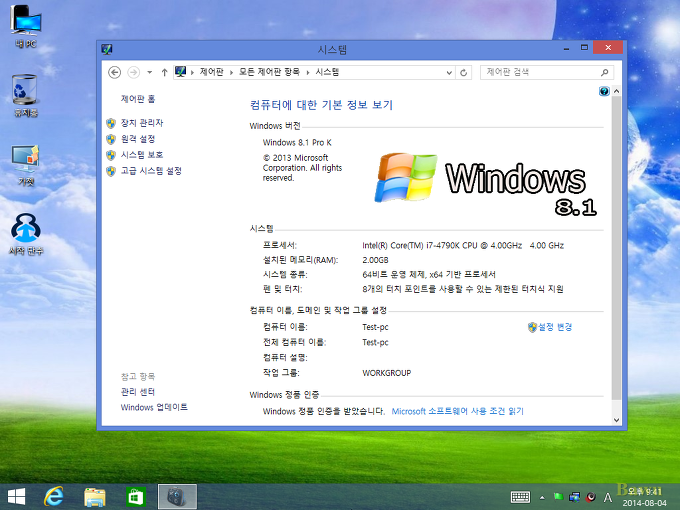Screen dimensions: 680x510
Task: Click the Windows Start button on taskbar
Action: tap(16, 497)
